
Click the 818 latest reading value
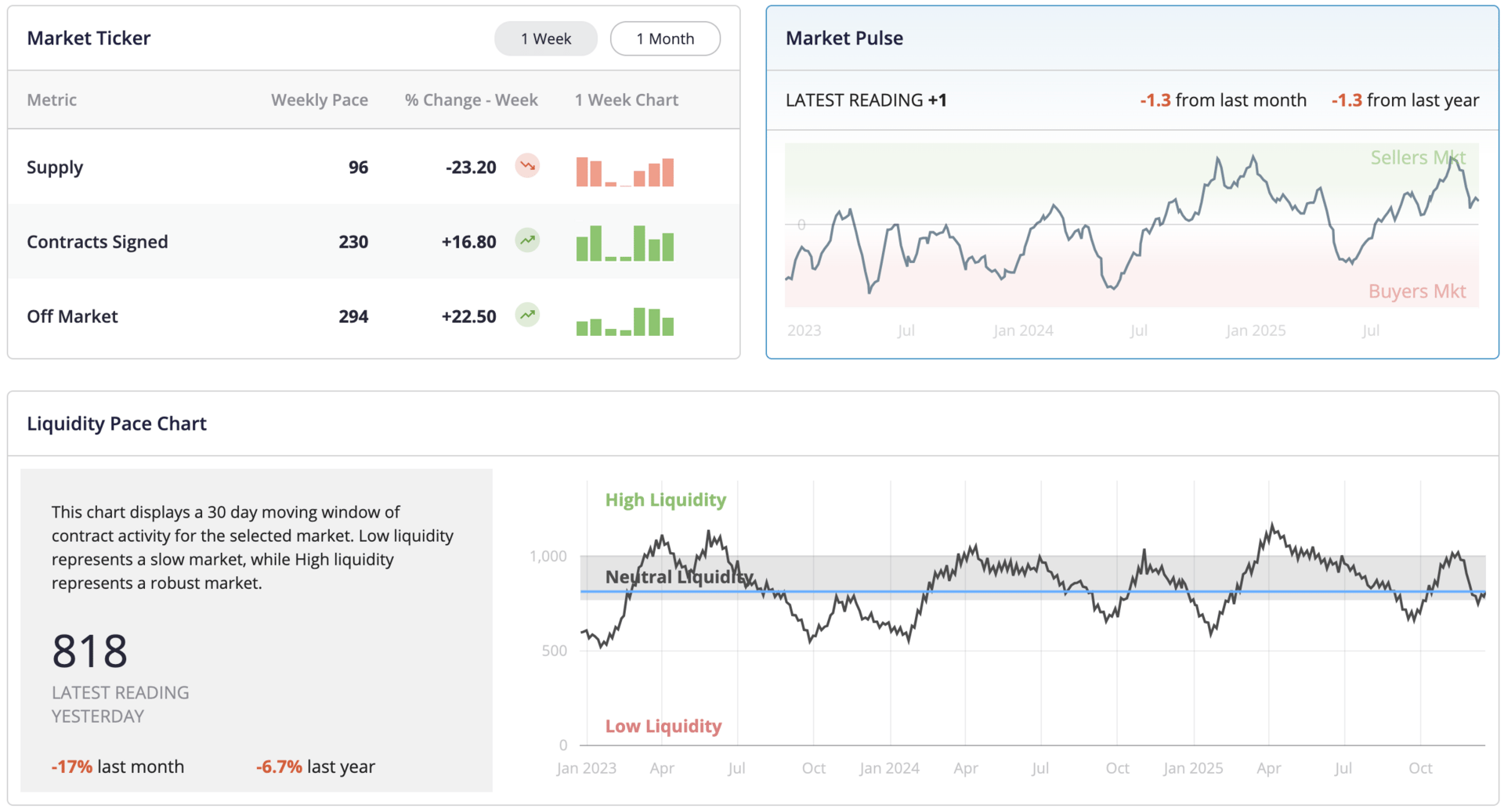89,651
